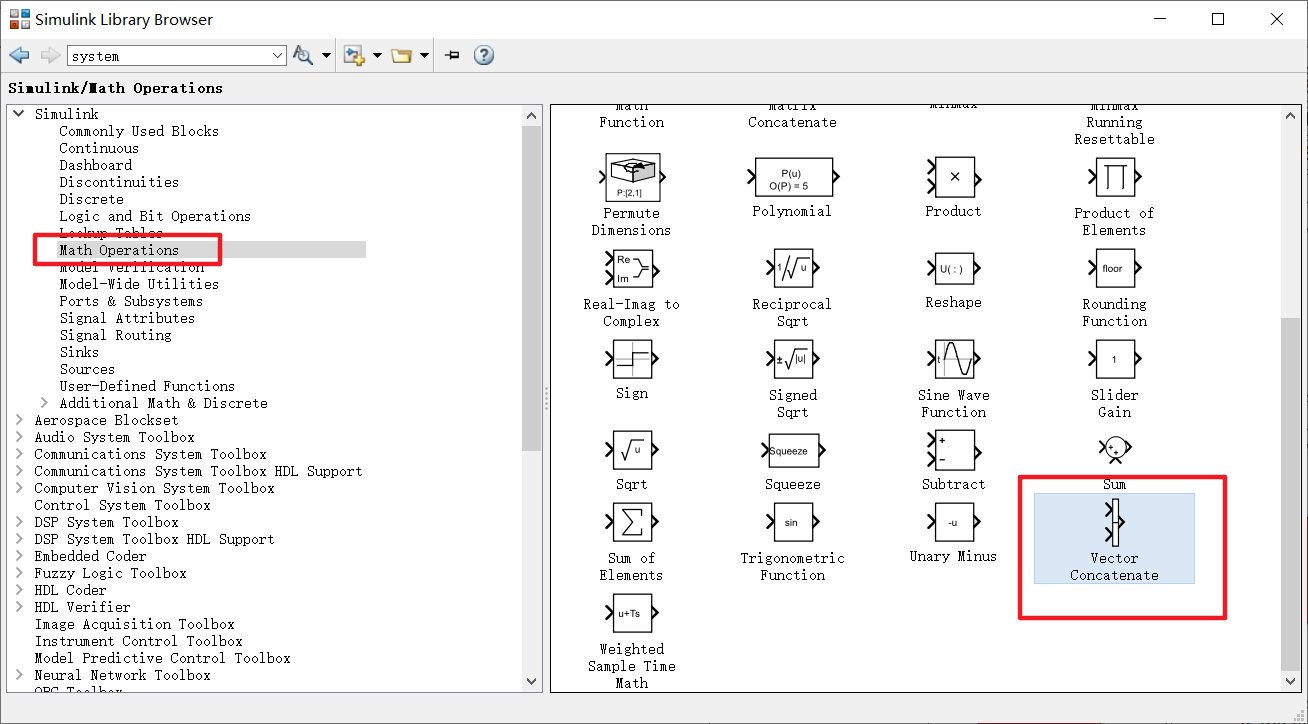This screenshot has height=724, width=1308.
Task: Select User-Defined Functions library
Action: point(147,386)
